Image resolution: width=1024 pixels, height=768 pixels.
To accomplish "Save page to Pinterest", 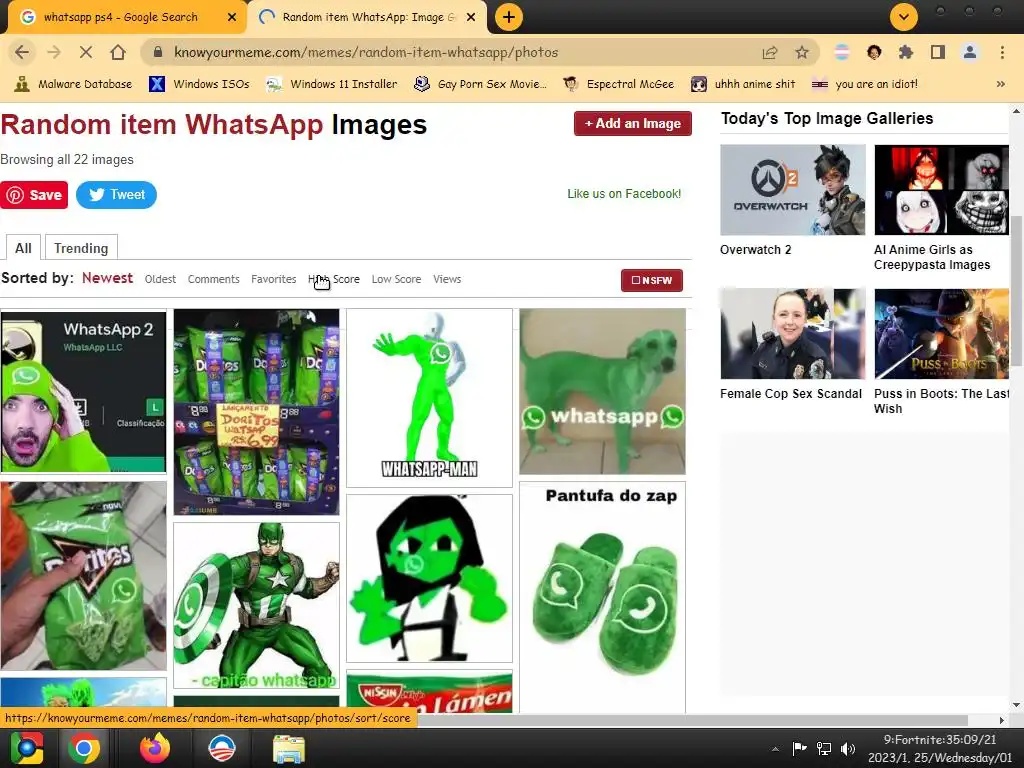I will click(34, 195).
